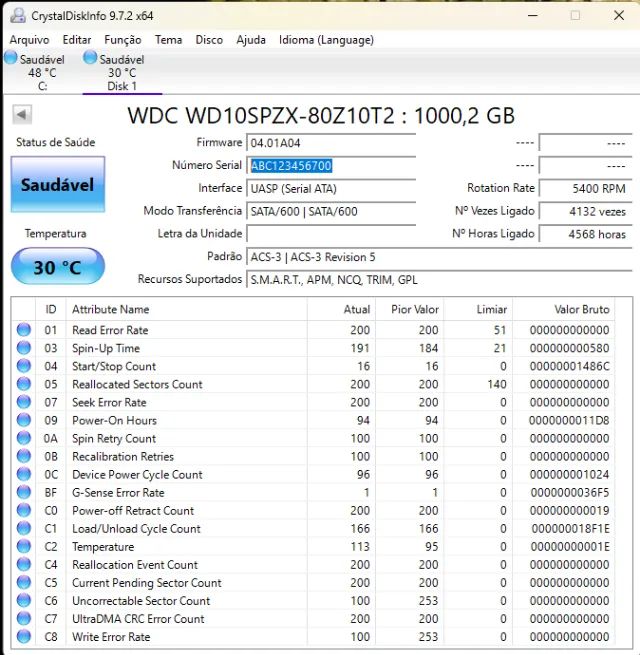Click the status orb for Current Pending Sector Count

[x=24, y=582]
